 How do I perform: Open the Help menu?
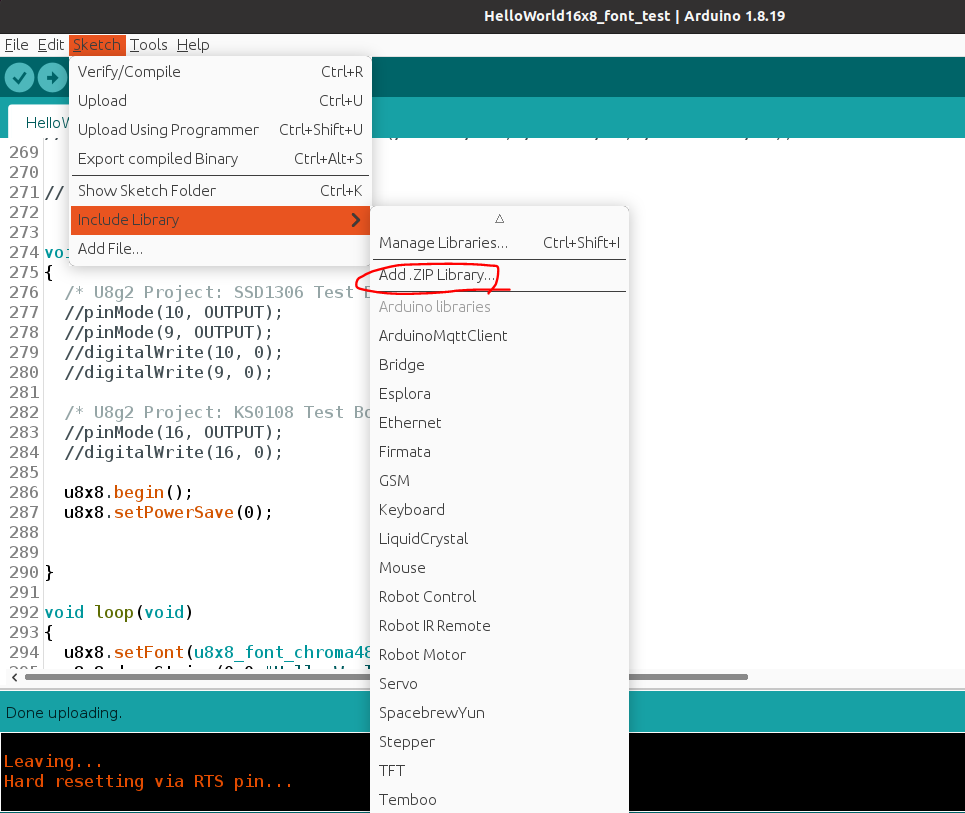pyautogui.click(x=193, y=45)
